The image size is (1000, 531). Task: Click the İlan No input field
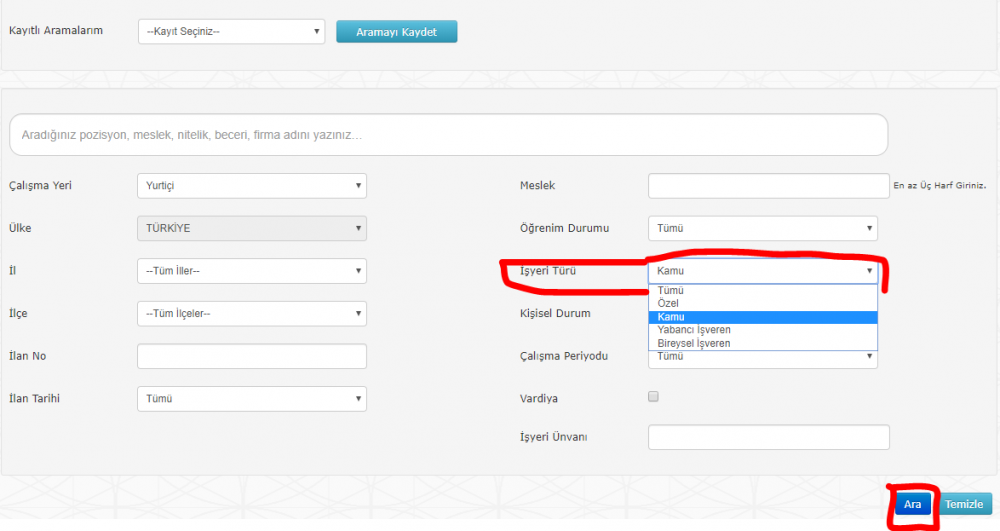[x=251, y=356]
